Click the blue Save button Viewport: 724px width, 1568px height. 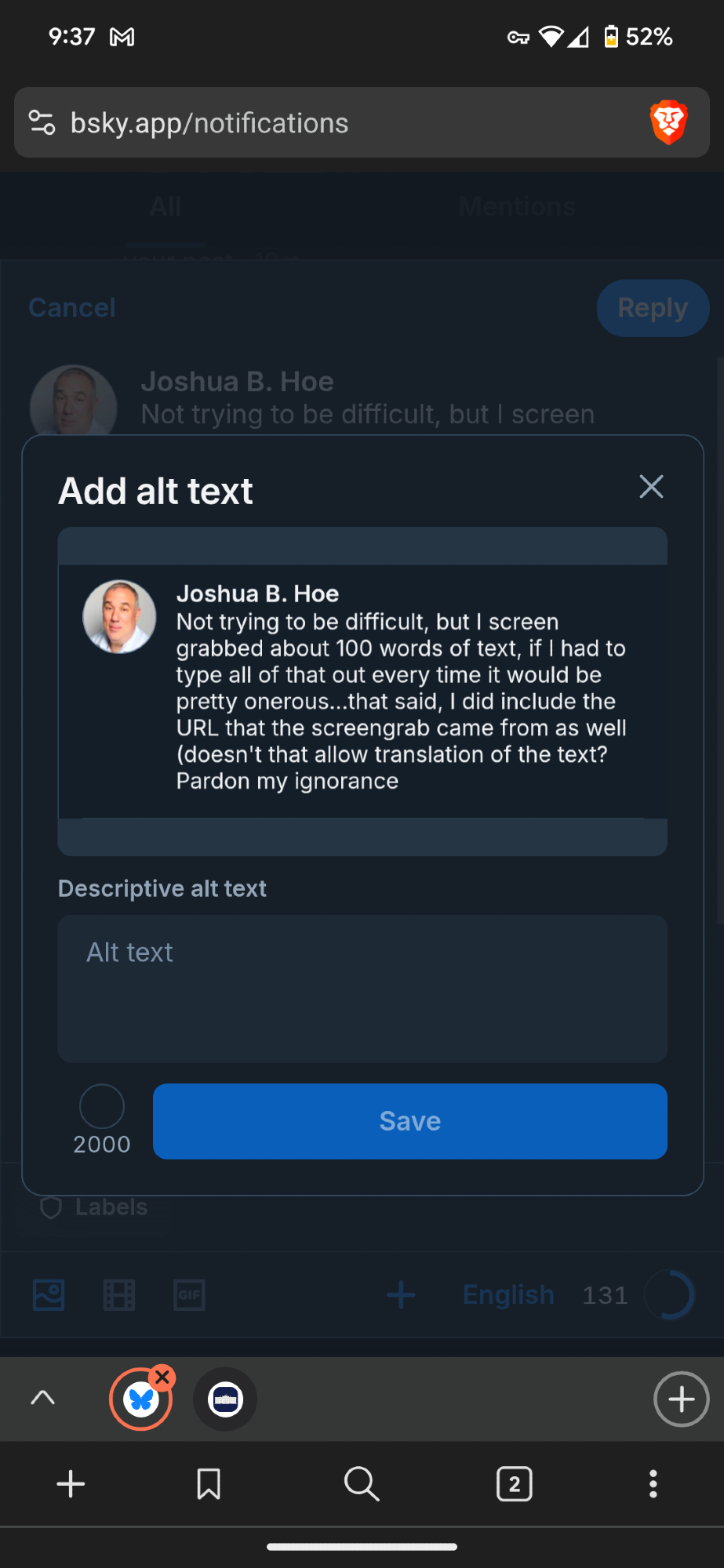coord(409,1121)
